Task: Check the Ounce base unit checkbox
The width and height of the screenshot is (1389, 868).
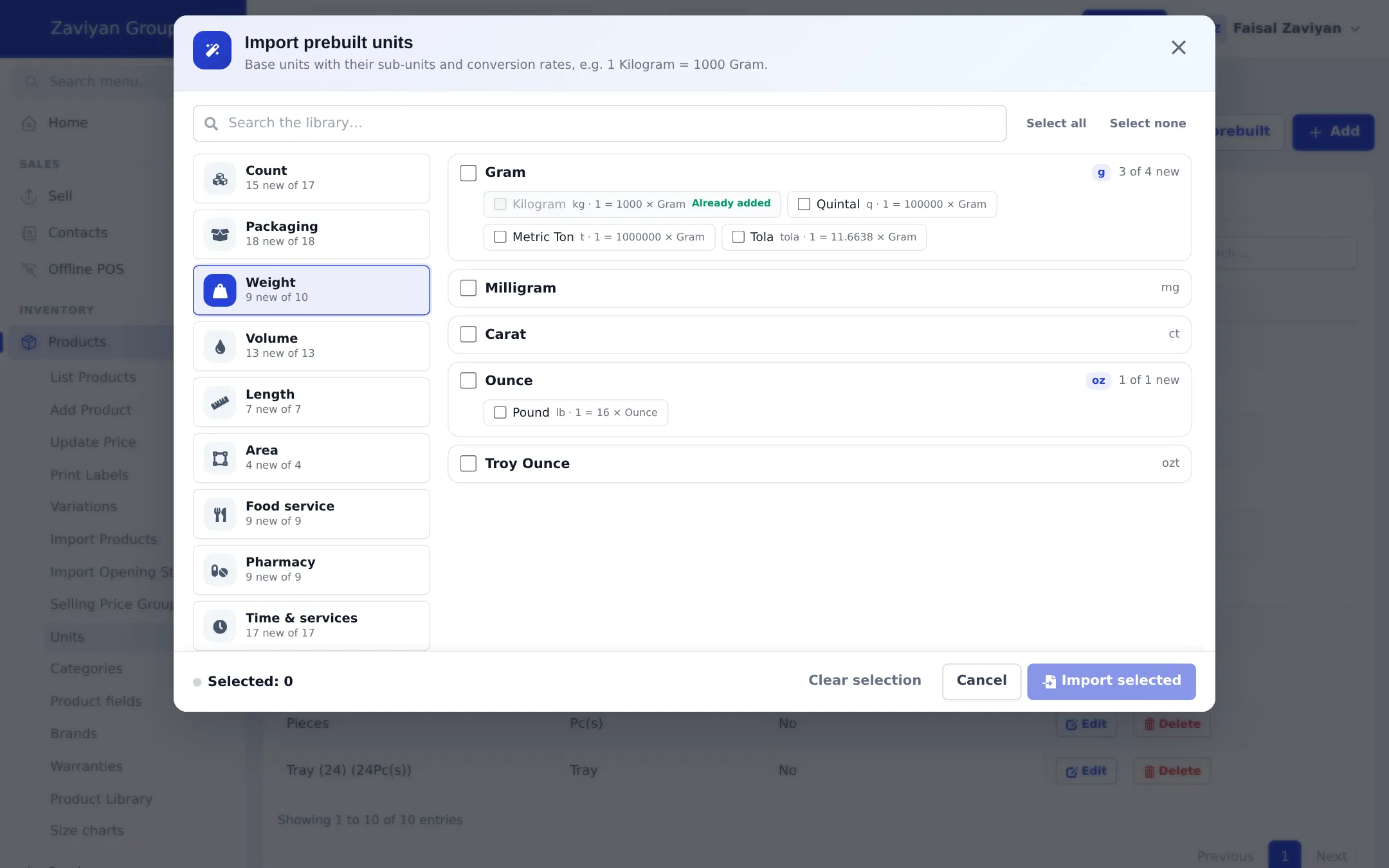Action: click(x=468, y=381)
